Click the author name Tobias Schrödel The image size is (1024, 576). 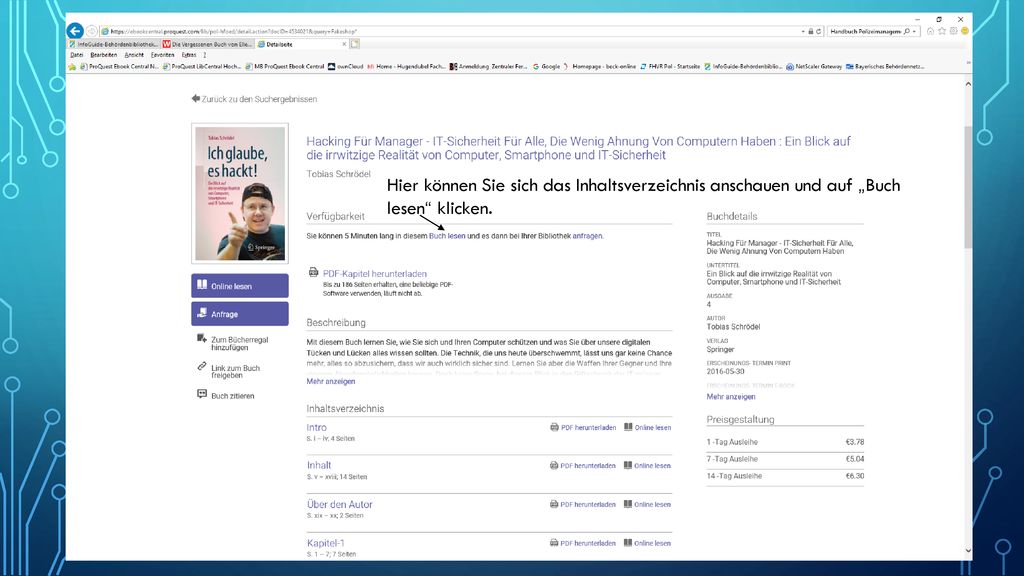pyautogui.click(x=338, y=174)
